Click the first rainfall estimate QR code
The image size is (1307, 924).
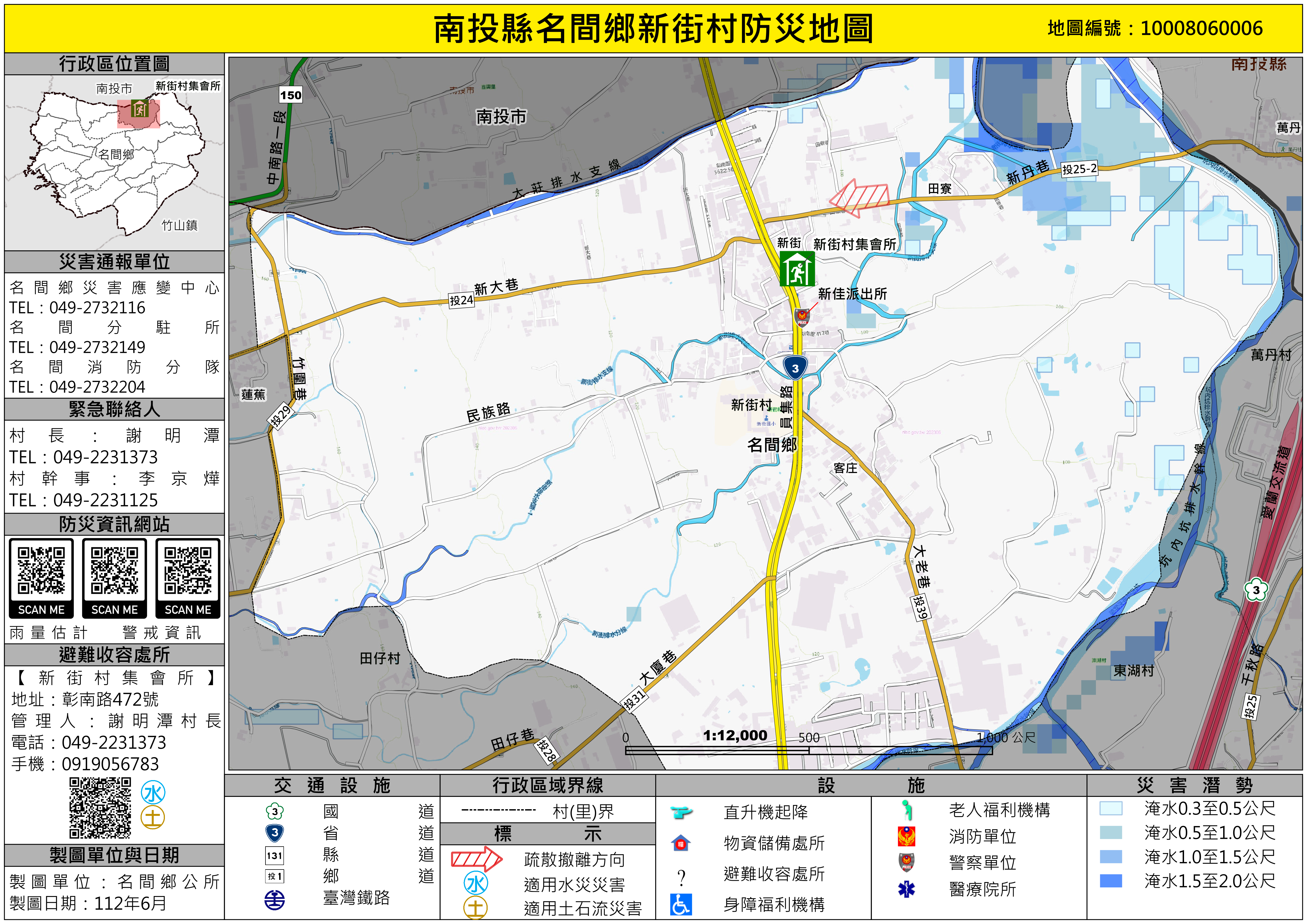(41, 571)
